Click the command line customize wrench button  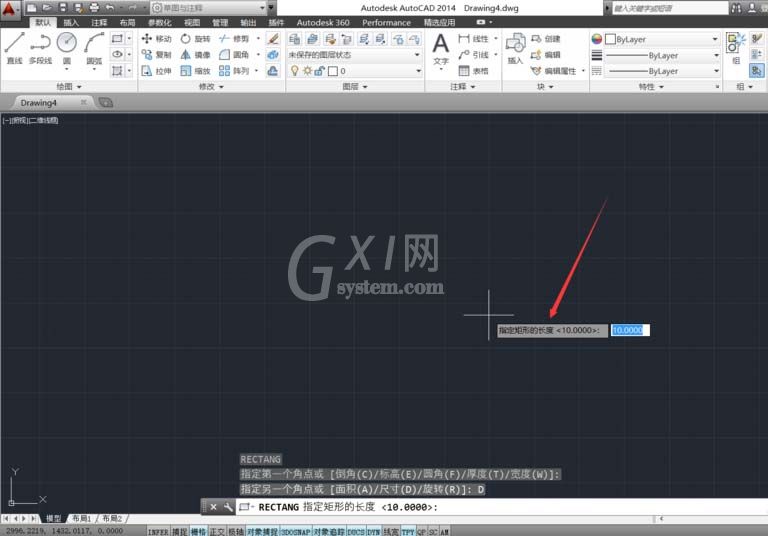[228, 507]
